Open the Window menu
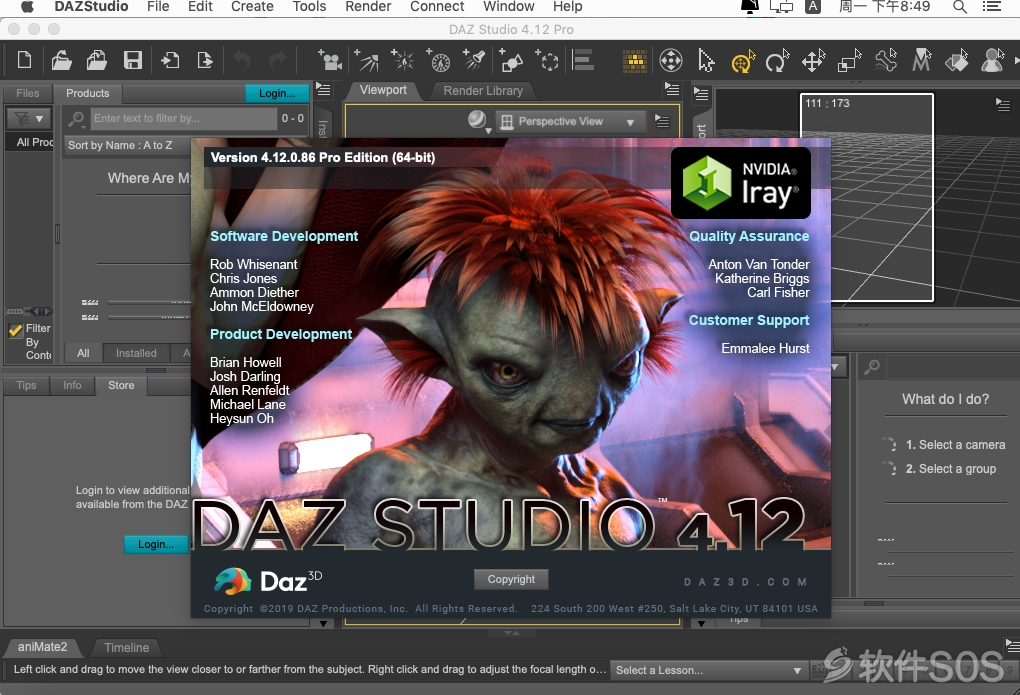The image size is (1020, 695). click(x=508, y=7)
